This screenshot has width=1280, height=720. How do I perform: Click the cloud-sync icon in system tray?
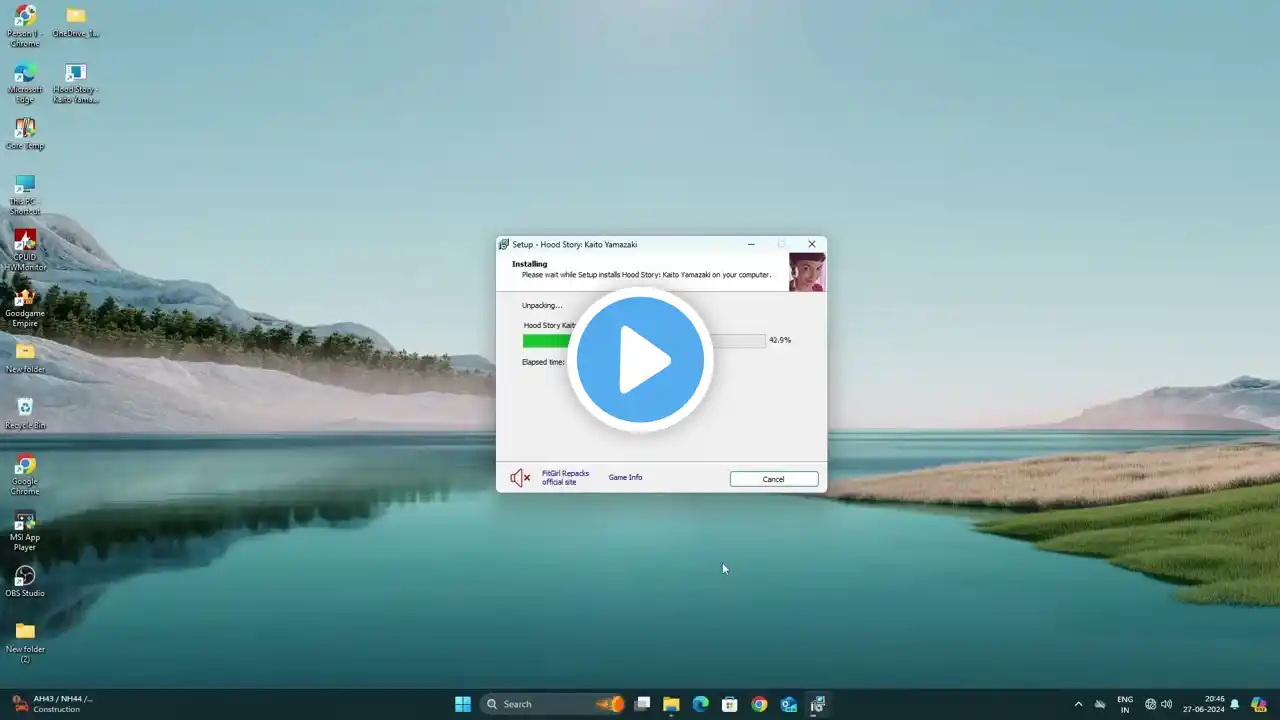[1100, 704]
